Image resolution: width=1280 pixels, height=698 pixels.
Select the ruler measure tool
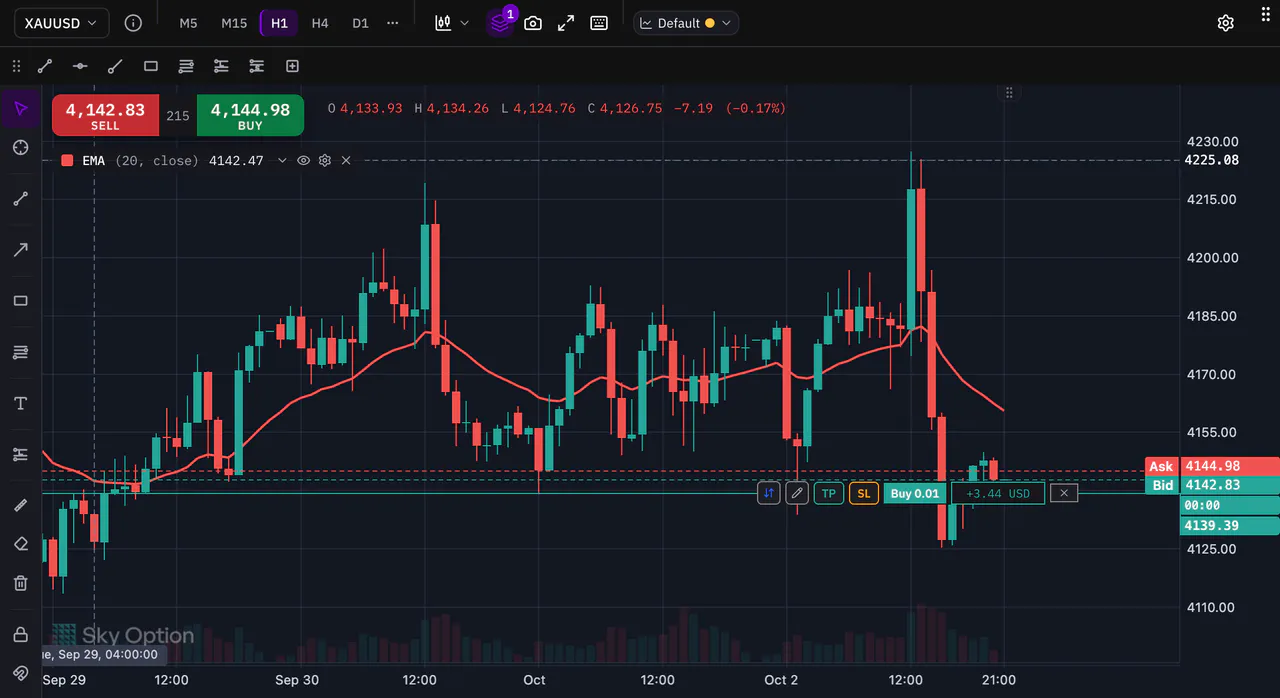(x=20, y=505)
